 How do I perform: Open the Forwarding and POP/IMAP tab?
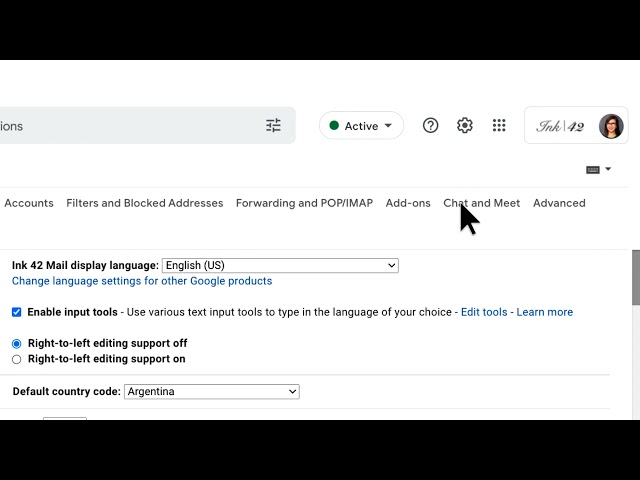[x=304, y=203]
